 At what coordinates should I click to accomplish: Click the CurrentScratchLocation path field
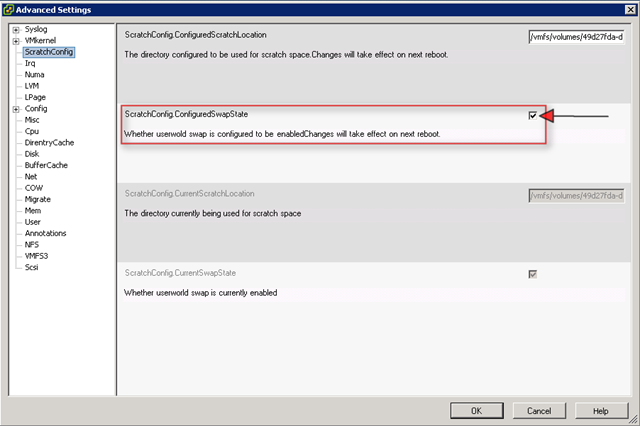point(576,194)
